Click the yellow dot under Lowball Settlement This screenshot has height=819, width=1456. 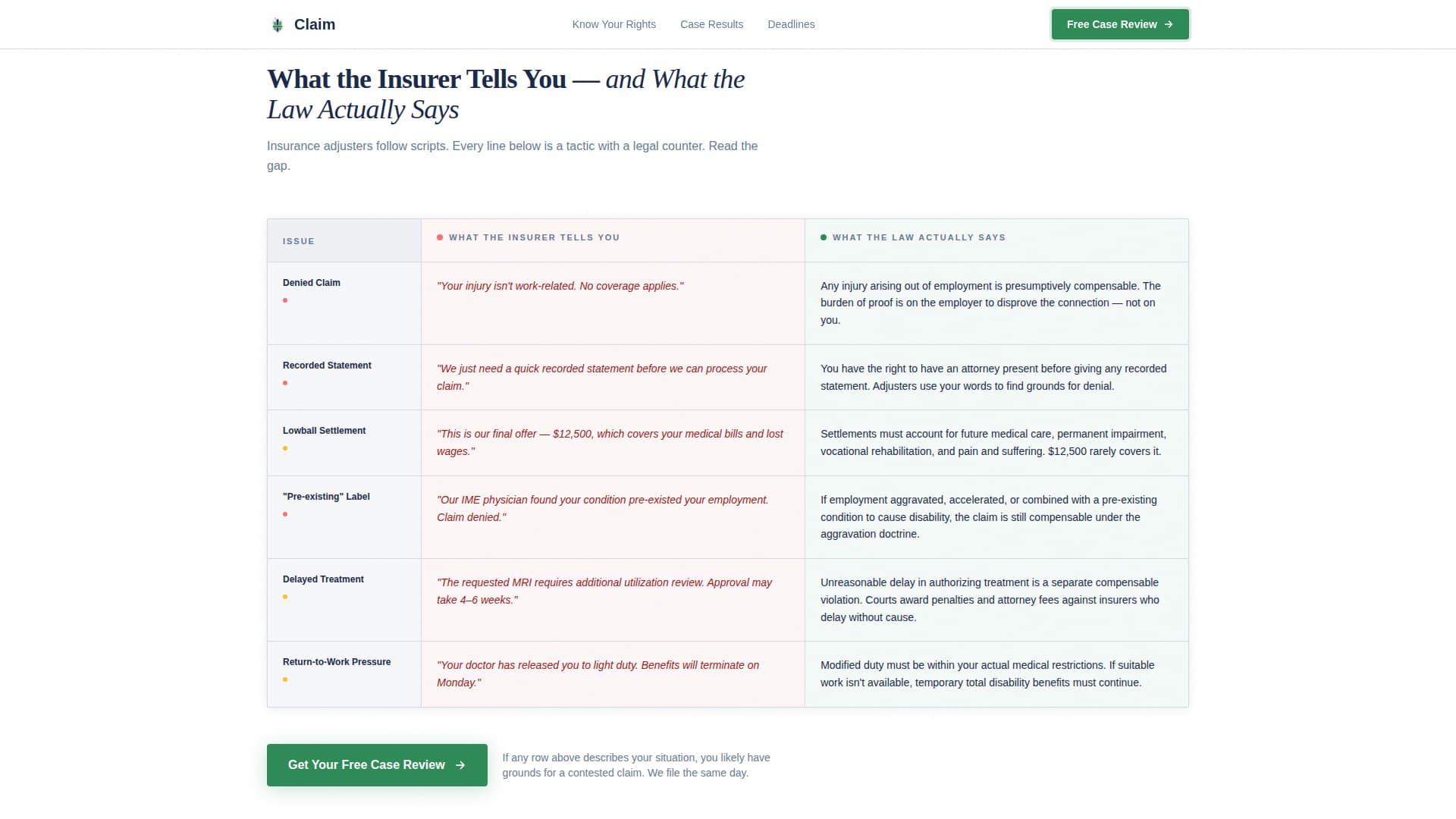[x=286, y=448]
